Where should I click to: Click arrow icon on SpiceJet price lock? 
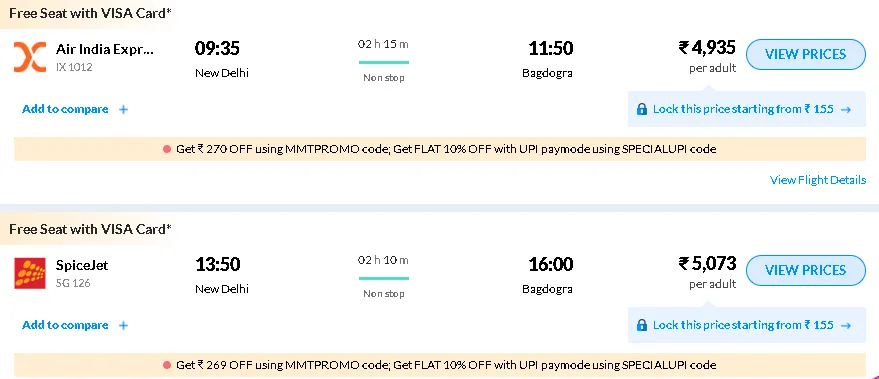pos(846,325)
